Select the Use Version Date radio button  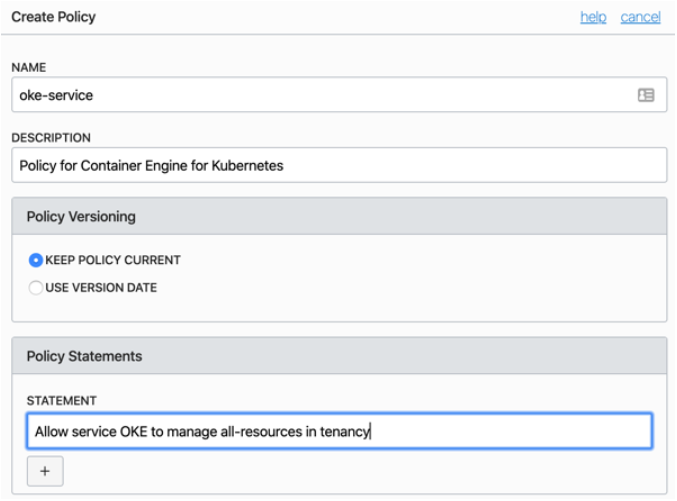pos(36,288)
